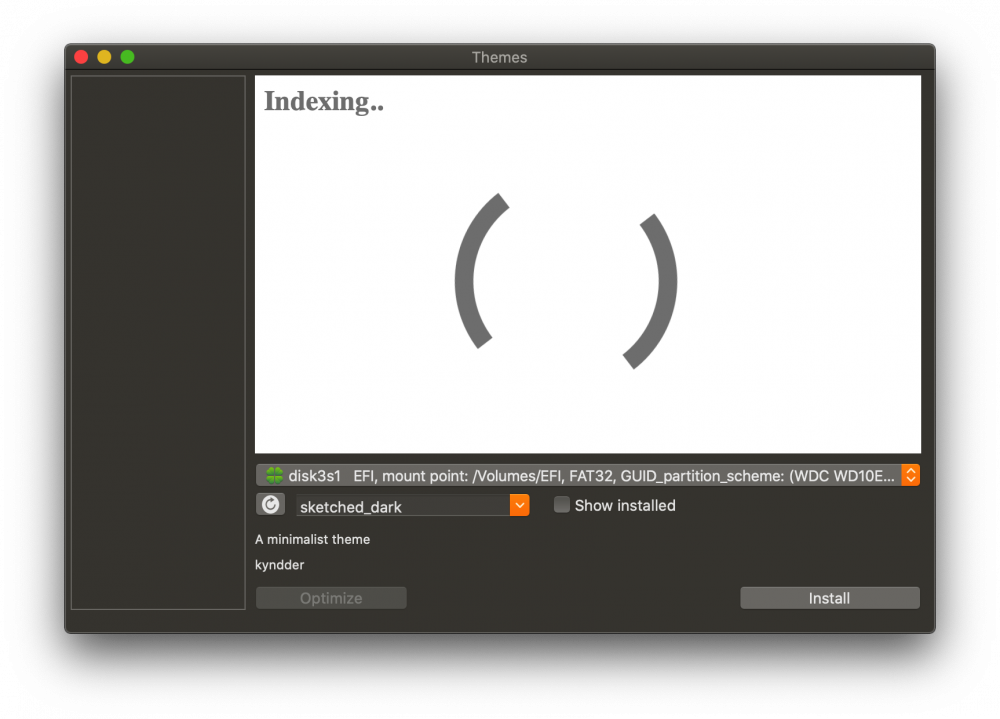Click the 'Show installed' label text

point(625,505)
